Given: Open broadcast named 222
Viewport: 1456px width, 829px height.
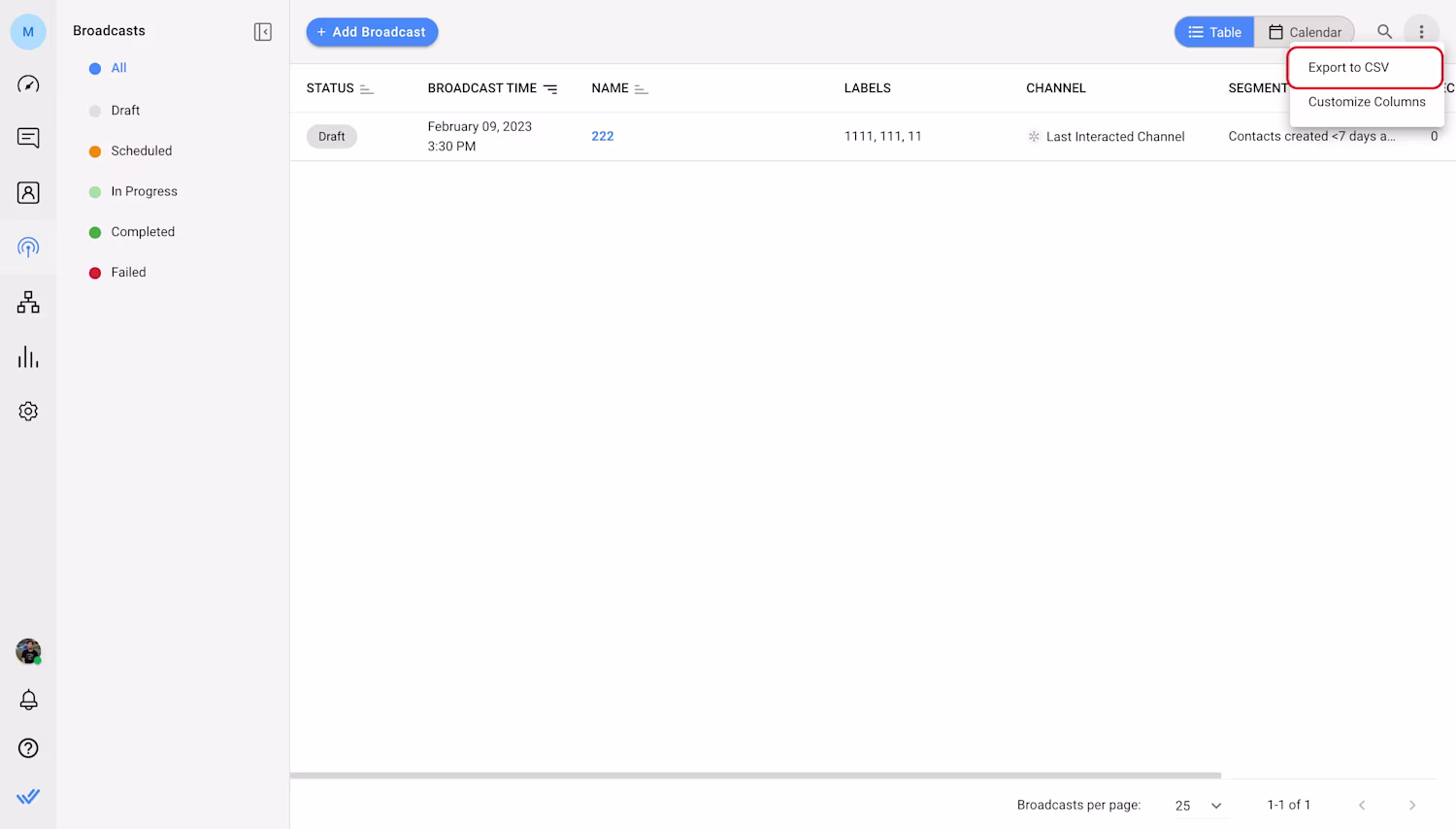Looking at the screenshot, I should click(602, 136).
